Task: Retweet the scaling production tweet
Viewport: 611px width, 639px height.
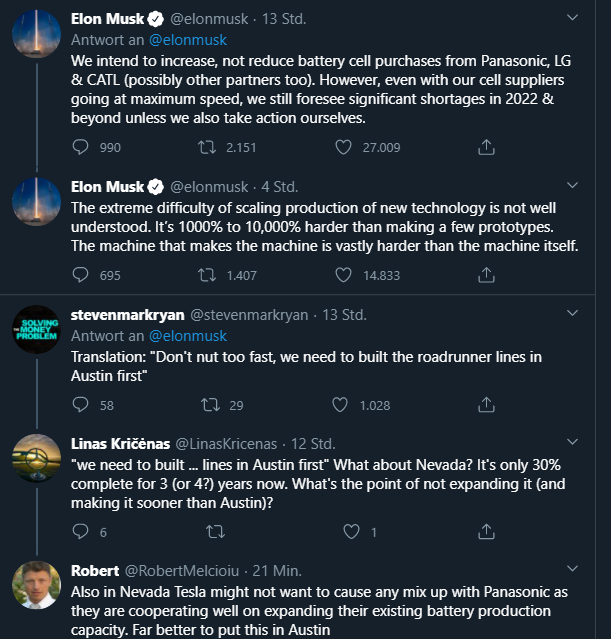Action: (x=210, y=274)
